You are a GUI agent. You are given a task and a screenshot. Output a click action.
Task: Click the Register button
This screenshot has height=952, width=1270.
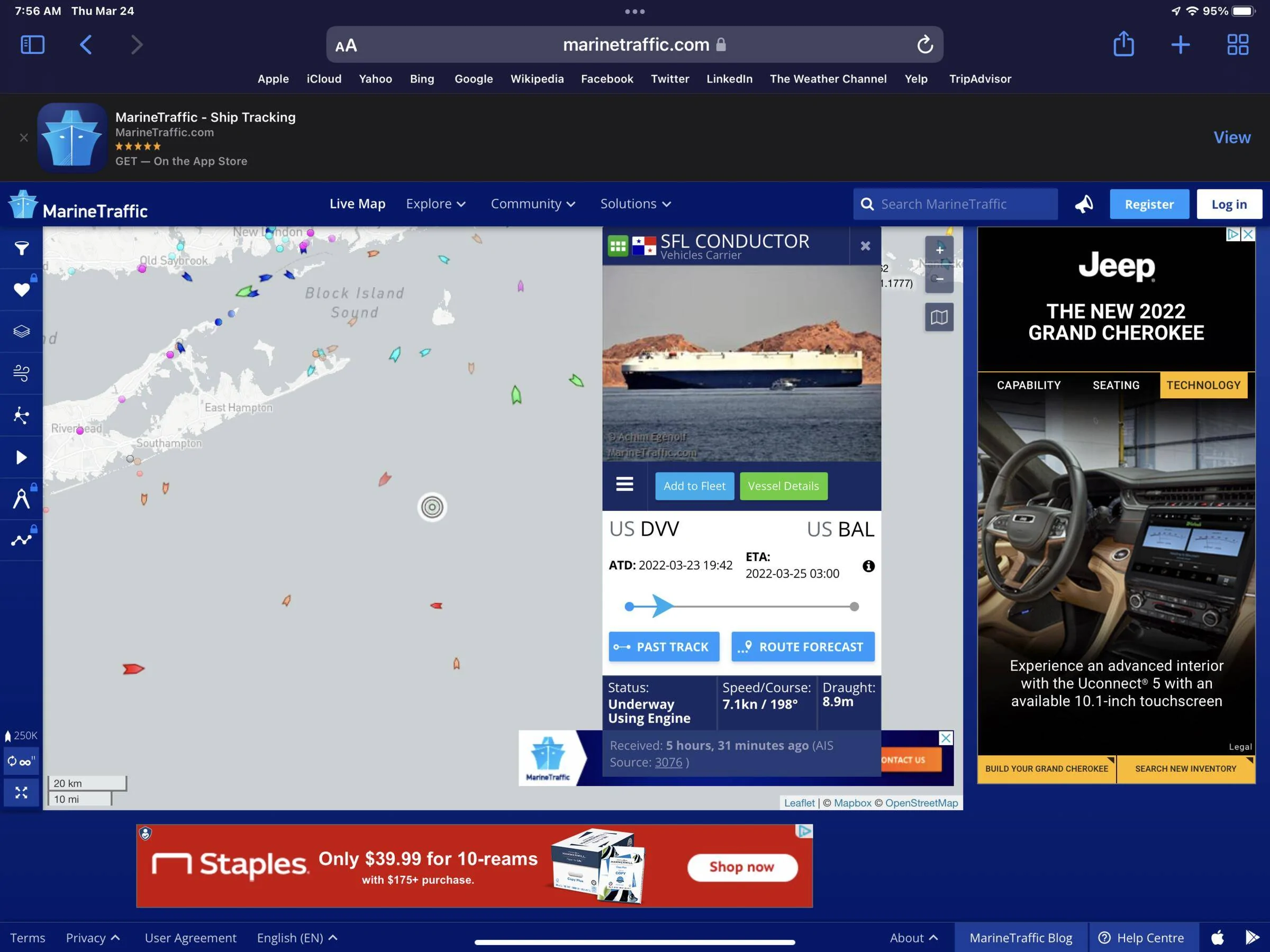[1149, 204]
